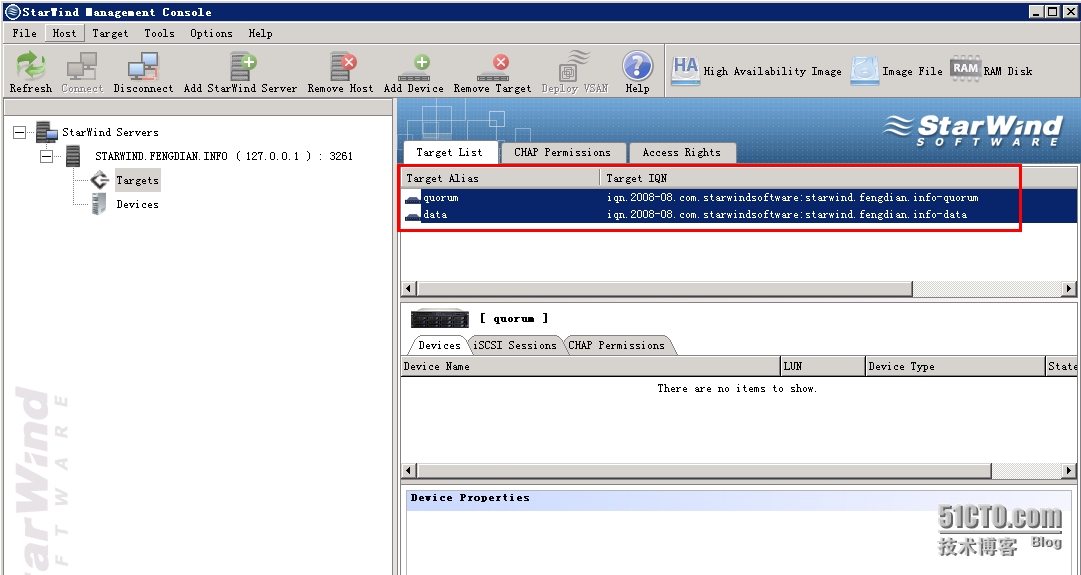1081x575 pixels.
Task: Click the quorum server rack icon
Action: (x=440, y=319)
